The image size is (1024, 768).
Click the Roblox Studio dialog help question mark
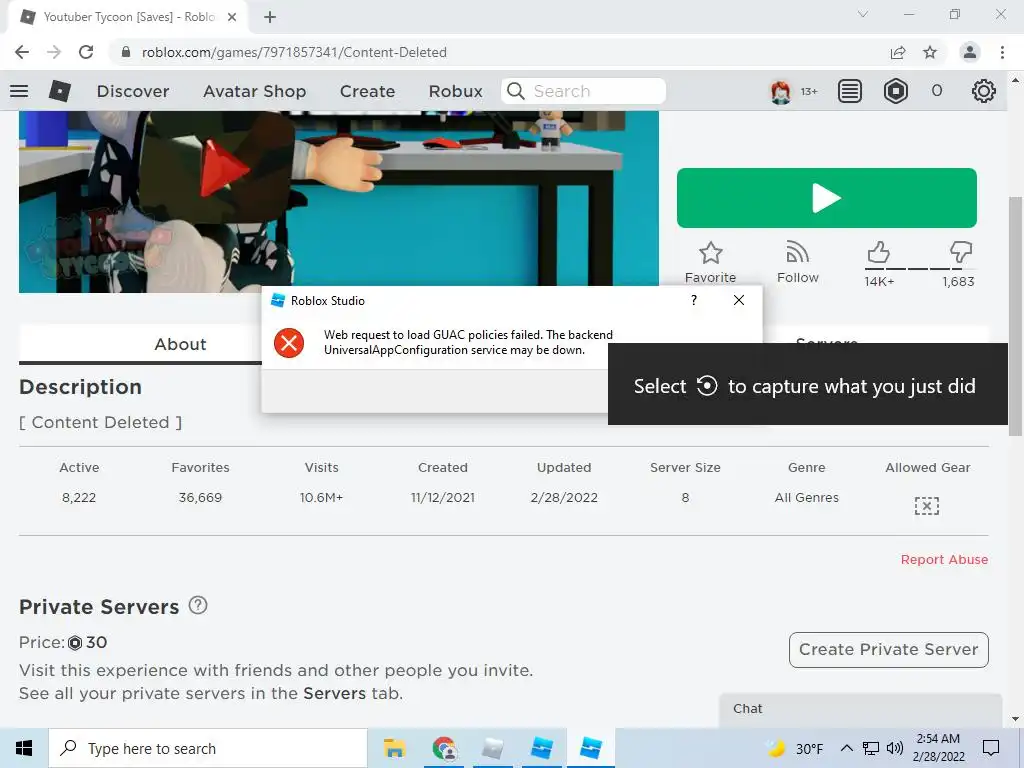pos(694,300)
